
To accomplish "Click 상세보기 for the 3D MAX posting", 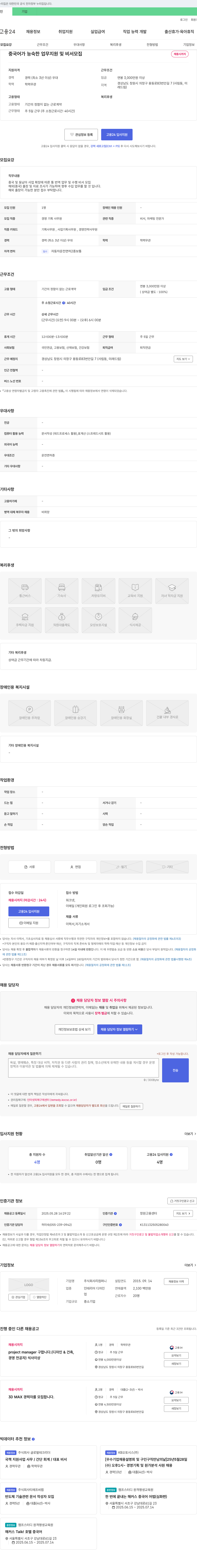I will pyautogui.click(x=176, y=1409).
